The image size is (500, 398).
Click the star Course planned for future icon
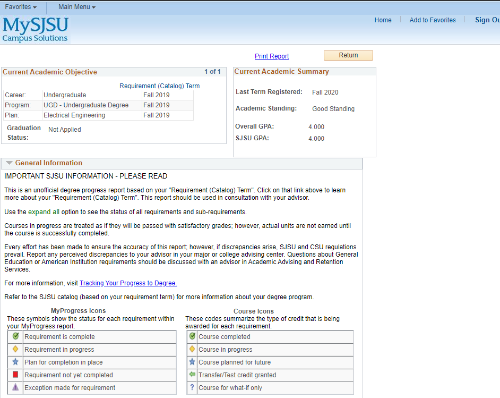pyautogui.click(x=192, y=362)
